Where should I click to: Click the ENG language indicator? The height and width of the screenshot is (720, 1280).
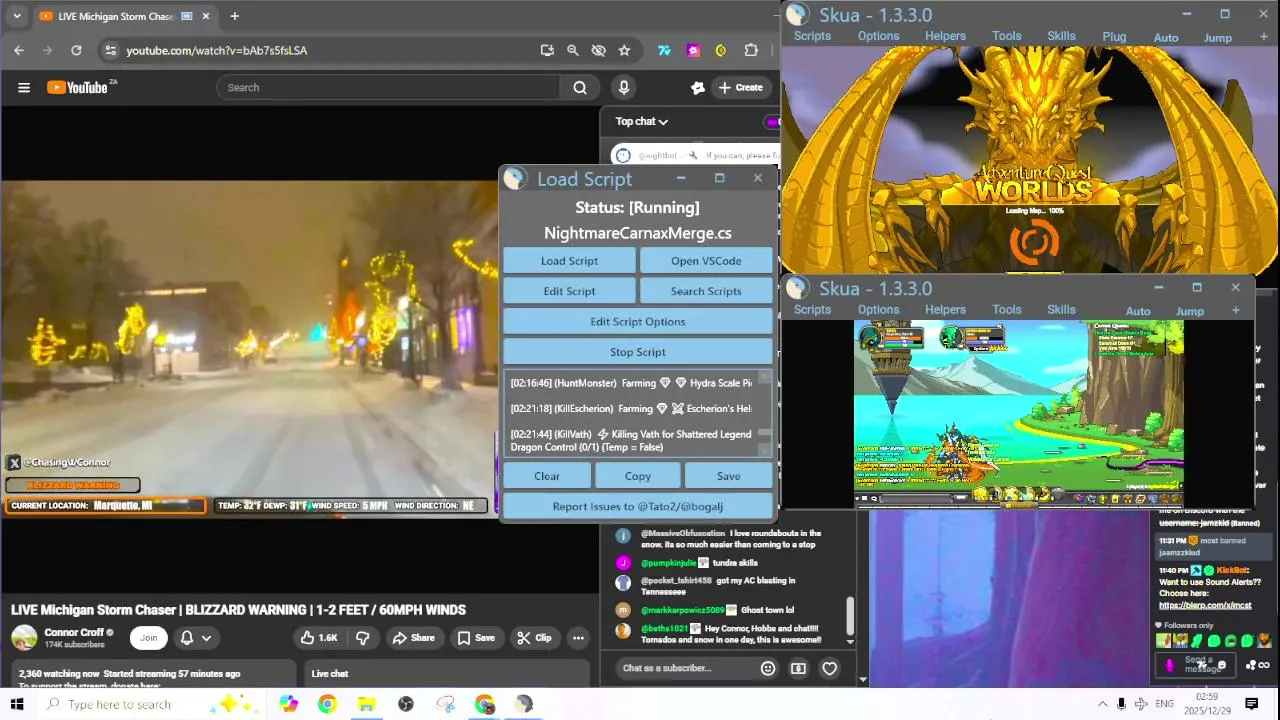1164,704
